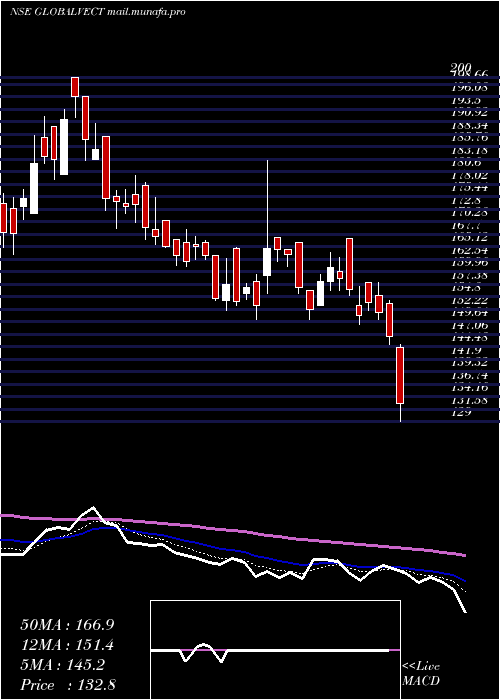The width and height of the screenshot is (500, 700).
Task: Click the Price : 132.8 reading
Action: tap(68, 685)
